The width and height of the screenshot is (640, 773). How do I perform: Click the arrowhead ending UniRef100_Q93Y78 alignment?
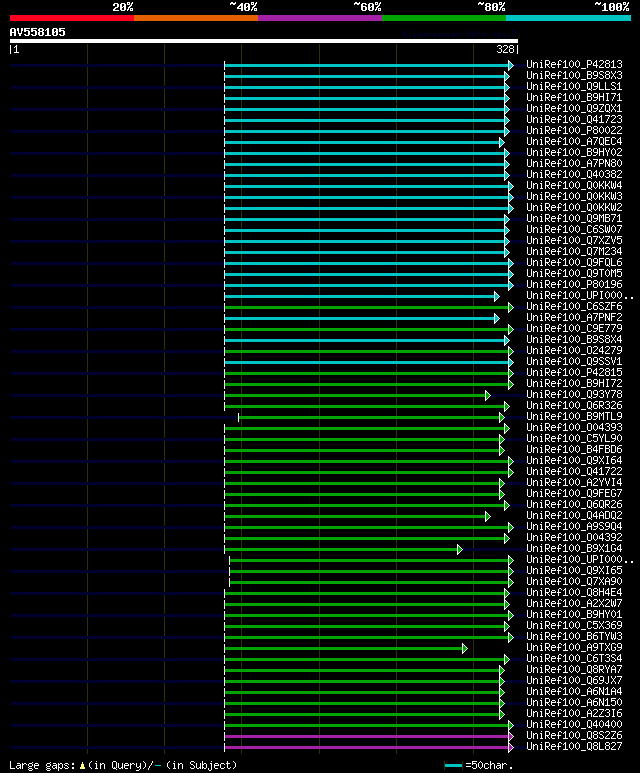(488, 395)
